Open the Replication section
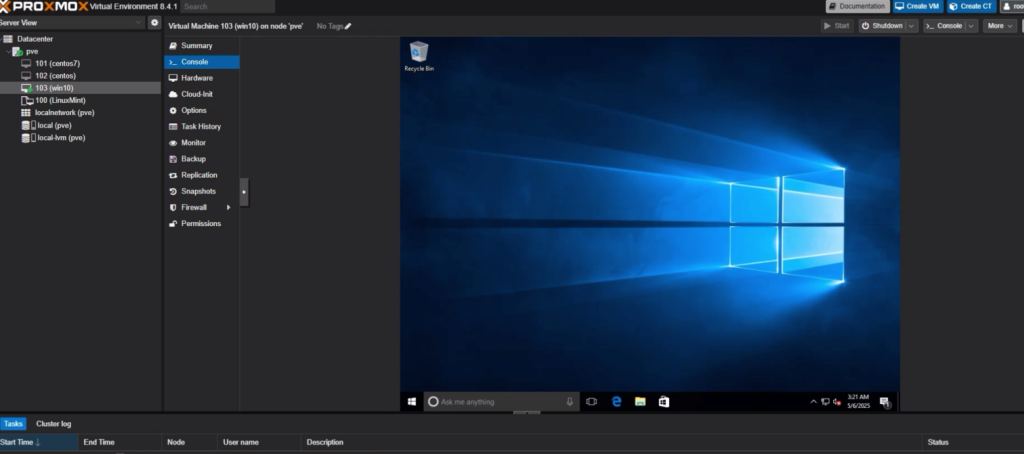 click(201, 175)
